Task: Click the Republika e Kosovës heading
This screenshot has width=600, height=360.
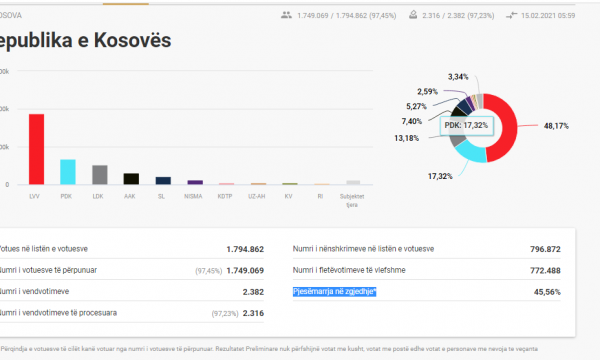Action: pyautogui.click(x=85, y=40)
